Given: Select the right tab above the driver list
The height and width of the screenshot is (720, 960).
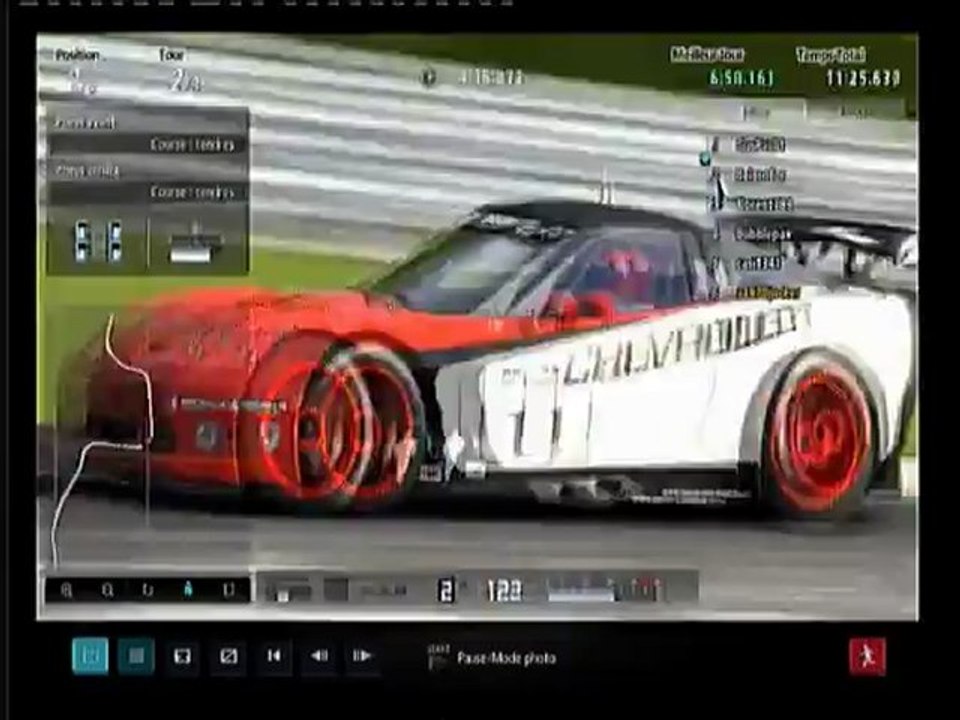Looking at the screenshot, I should [856, 111].
